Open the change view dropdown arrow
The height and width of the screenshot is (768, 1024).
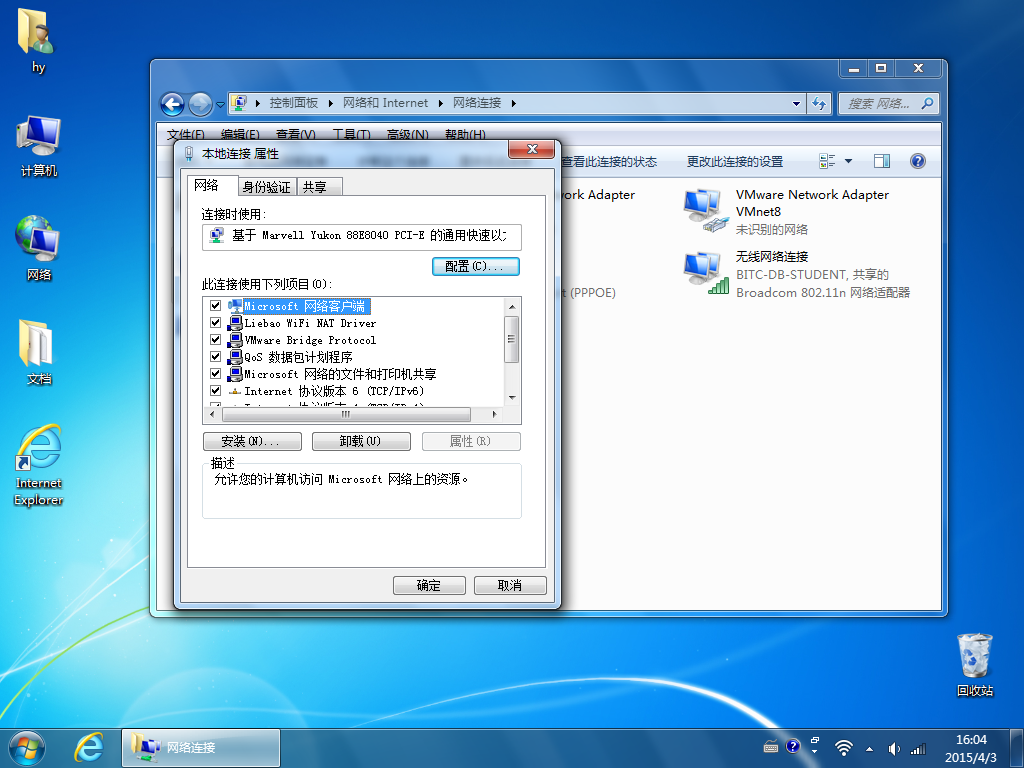coord(848,161)
